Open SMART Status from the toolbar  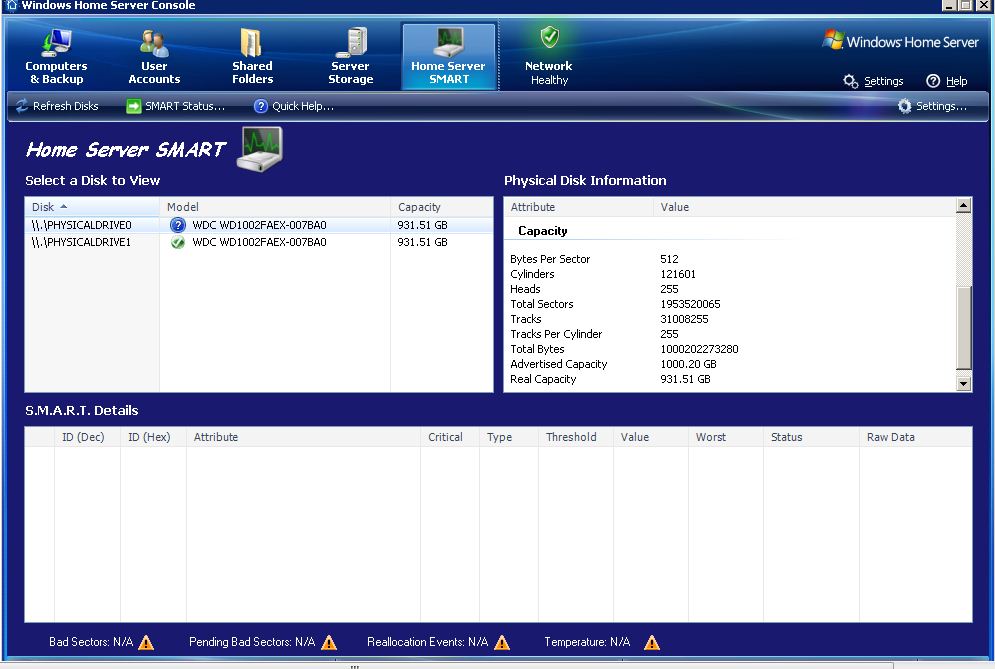pyautogui.click(x=176, y=106)
